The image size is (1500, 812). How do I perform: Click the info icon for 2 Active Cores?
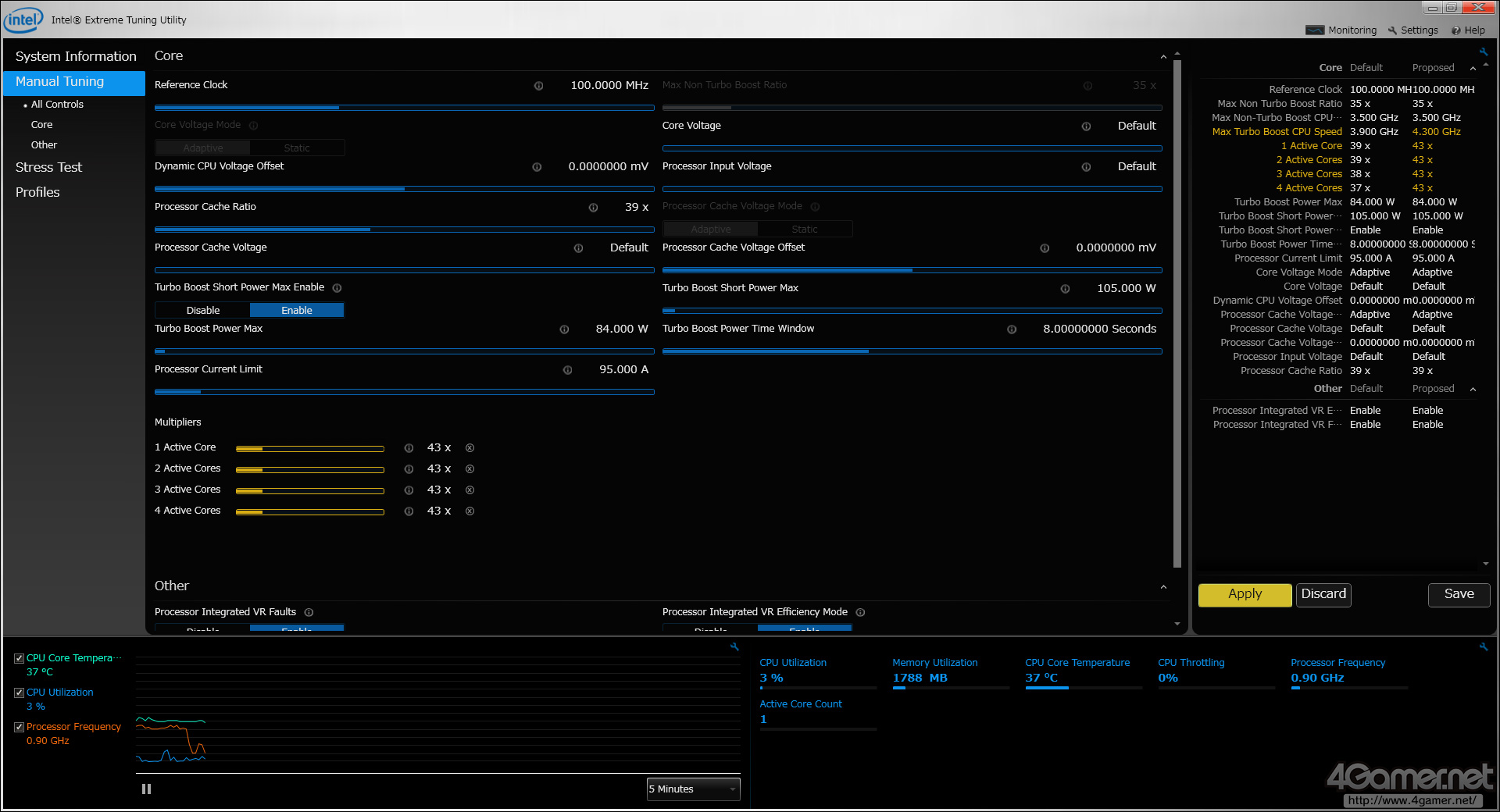[x=409, y=469]
